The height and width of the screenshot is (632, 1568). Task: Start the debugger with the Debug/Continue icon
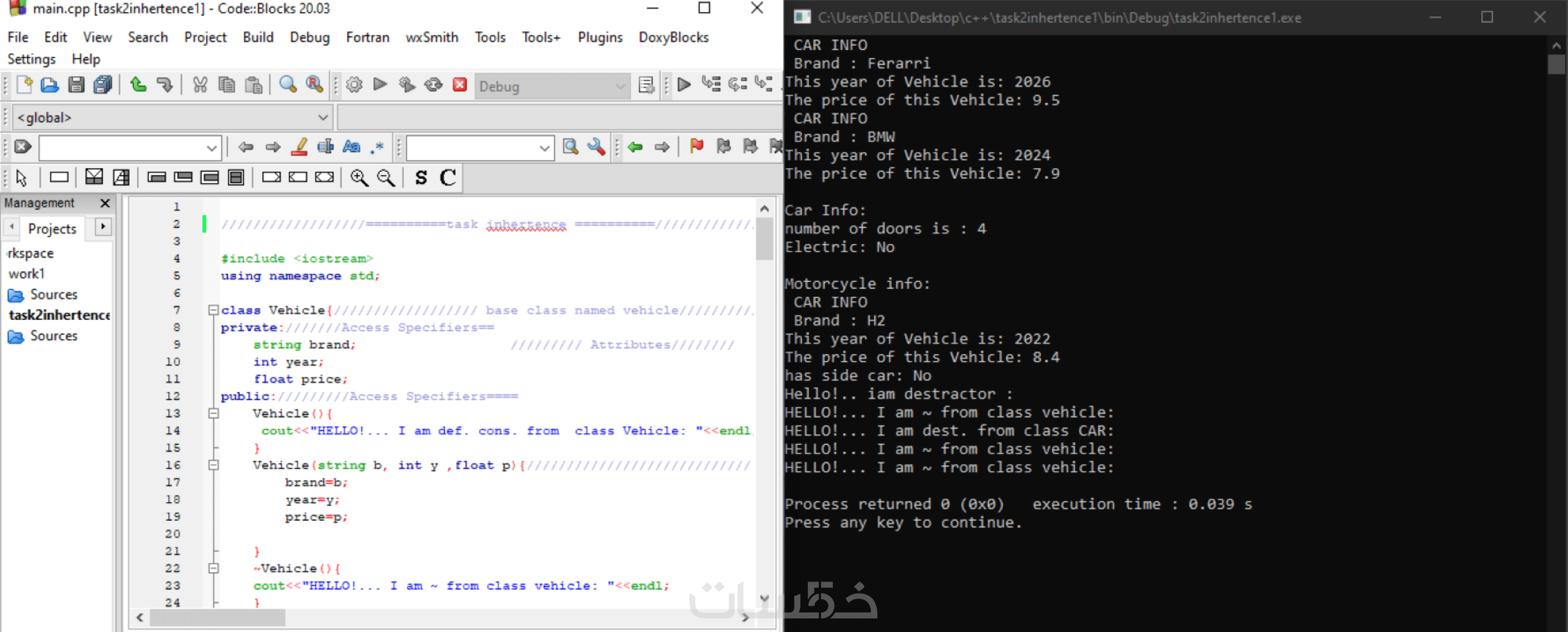(x=684, y=85)
